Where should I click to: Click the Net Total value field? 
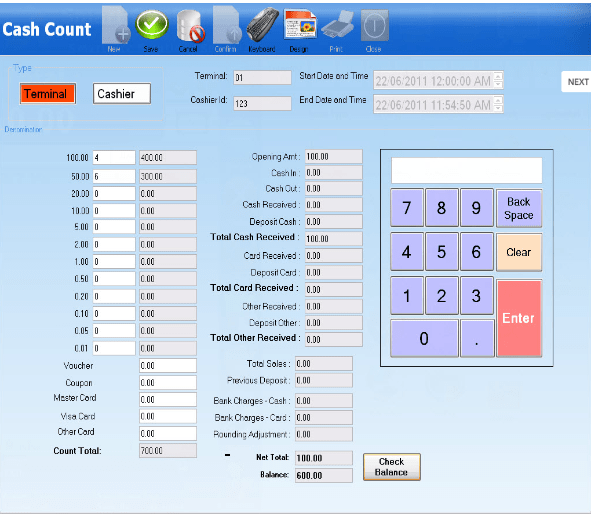[324, 458]
